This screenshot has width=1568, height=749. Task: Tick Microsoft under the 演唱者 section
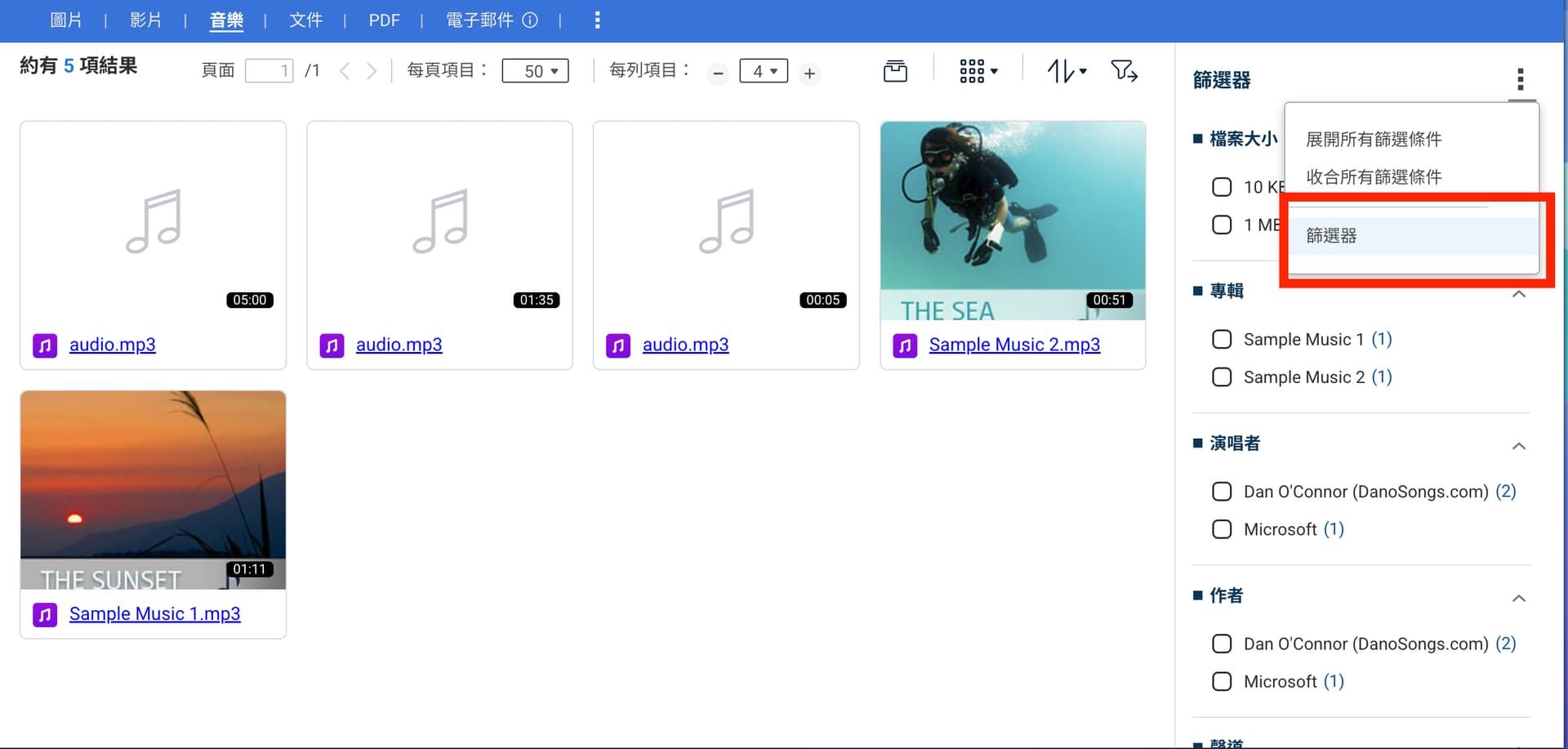tap(1222, 529)
